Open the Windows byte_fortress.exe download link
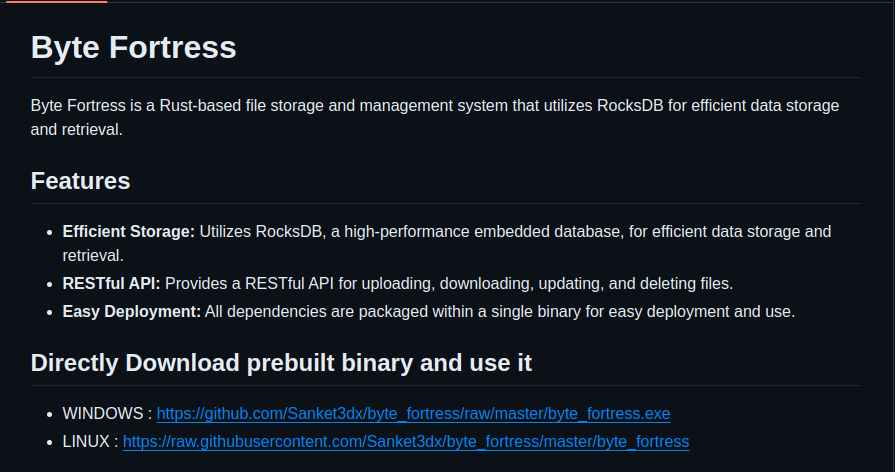This screenshot has width=895, height=472. (413, 413)
